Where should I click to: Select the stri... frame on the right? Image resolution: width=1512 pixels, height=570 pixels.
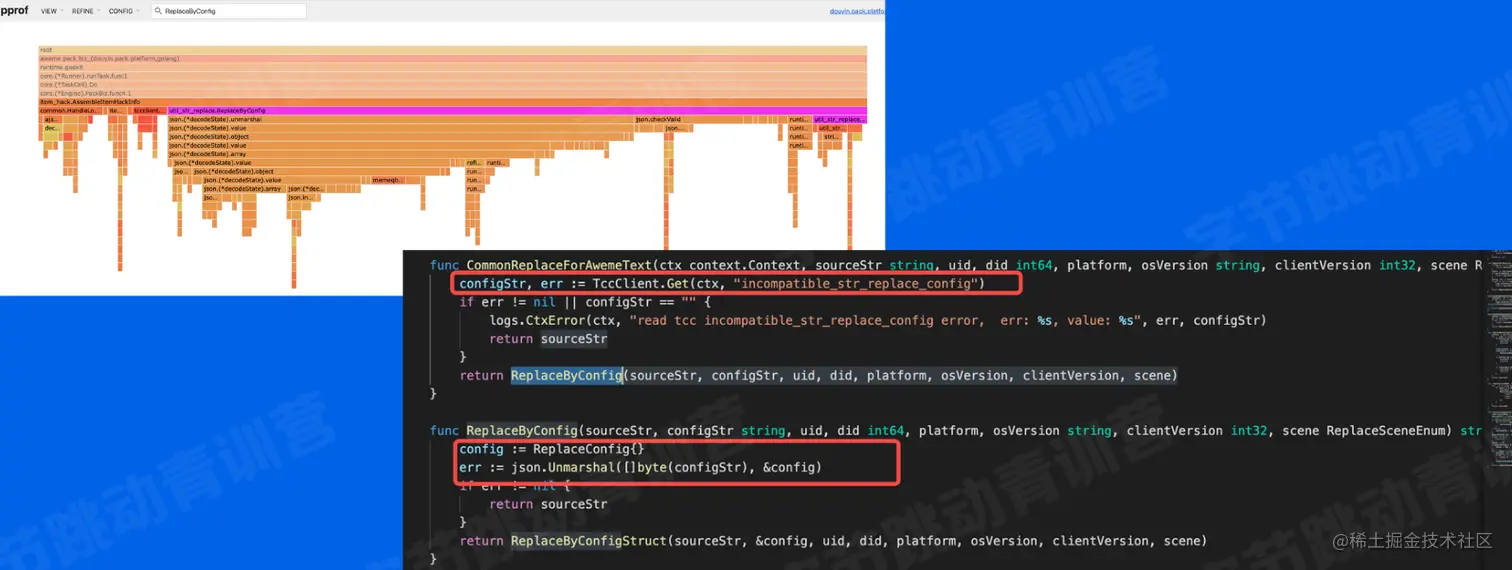833,137
